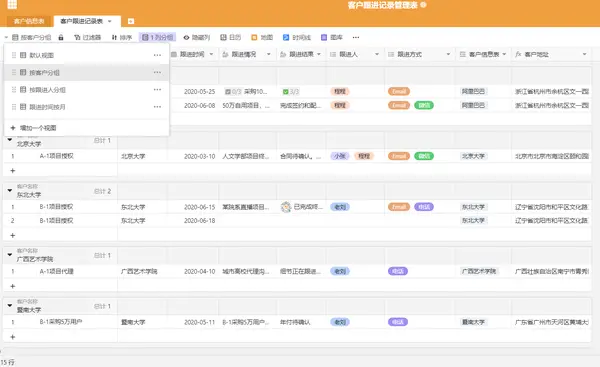600x367 pixels.
Task: Click the 0/3 checklist cell
Action: (x=233, y=91)
